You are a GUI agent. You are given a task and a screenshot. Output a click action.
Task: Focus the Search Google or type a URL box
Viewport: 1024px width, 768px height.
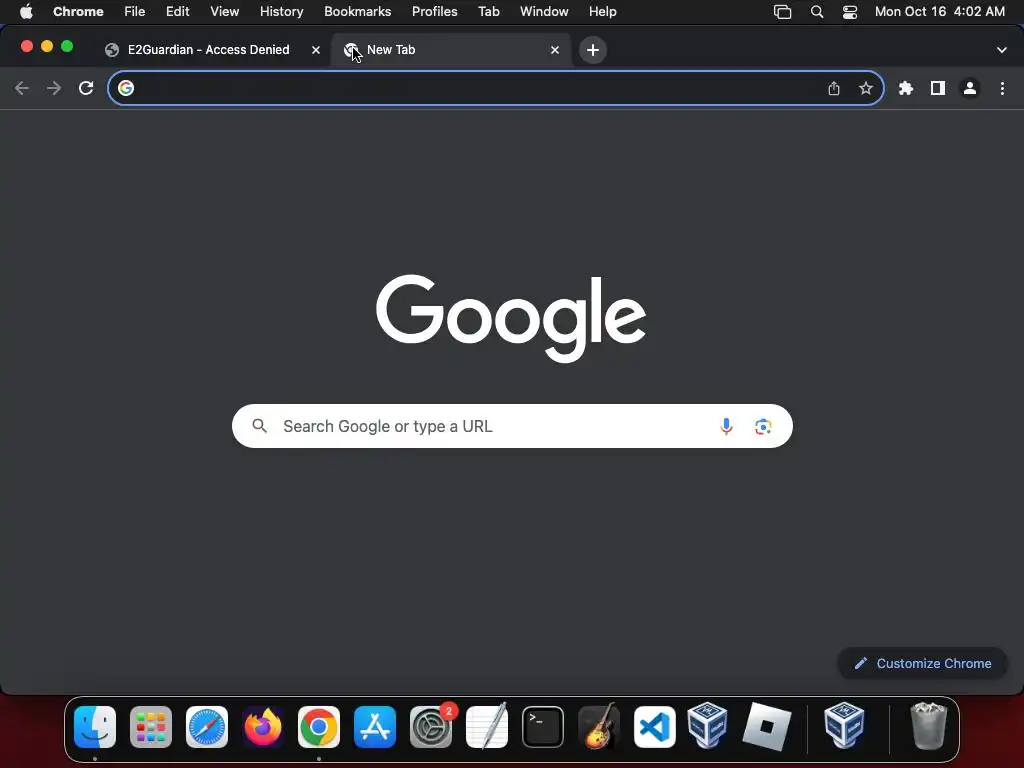(512, 426)
